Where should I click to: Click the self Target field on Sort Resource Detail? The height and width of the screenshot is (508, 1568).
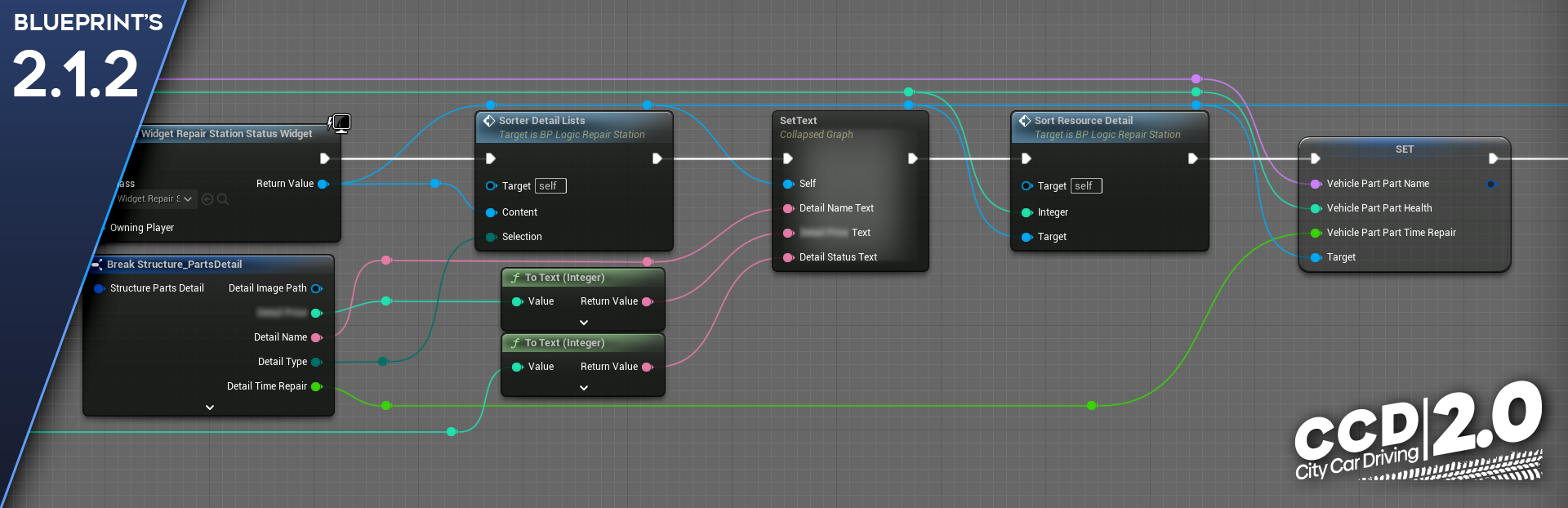[x=1086, y=186]
